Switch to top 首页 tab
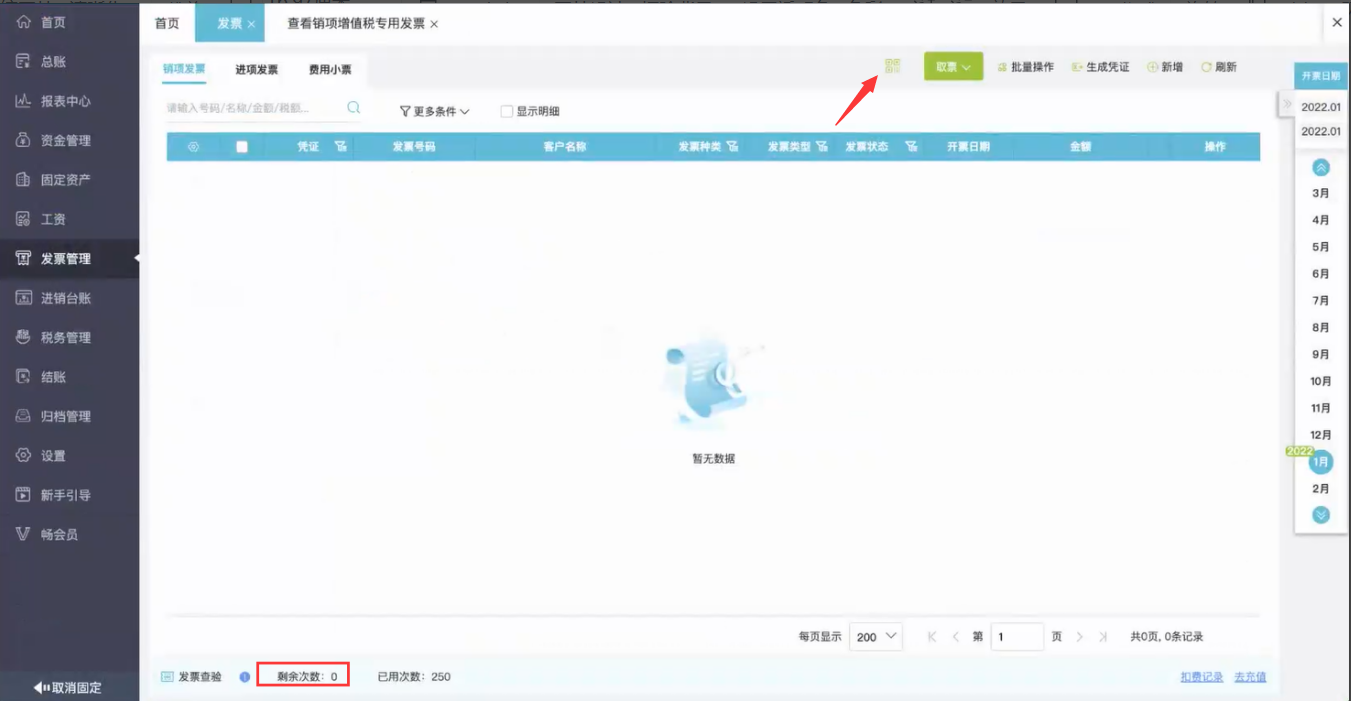The width and height of the screenshot is (1351, 701). (x=167, y=23)
